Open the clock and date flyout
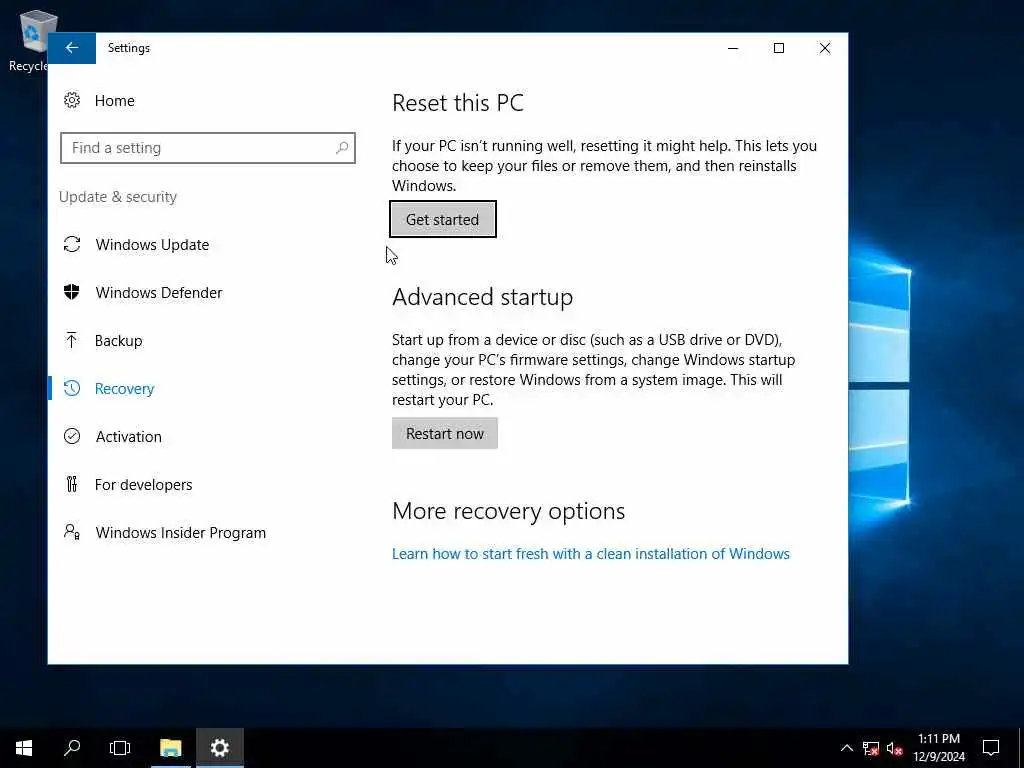Image resolution: width=1024 pixels, height=768 pixels. click(x=939, y=748)
